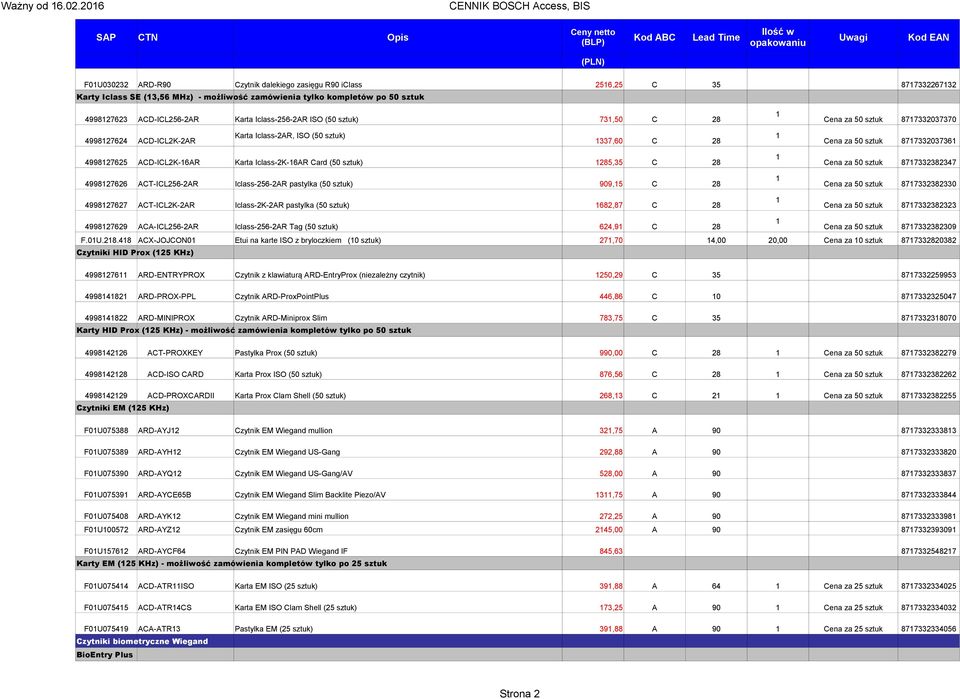Image resolution: width=960 pixels, height=699 pixels.
Task: Click description Czytnik EM zasięgu 60cm
Action: [x=279, y=530]
